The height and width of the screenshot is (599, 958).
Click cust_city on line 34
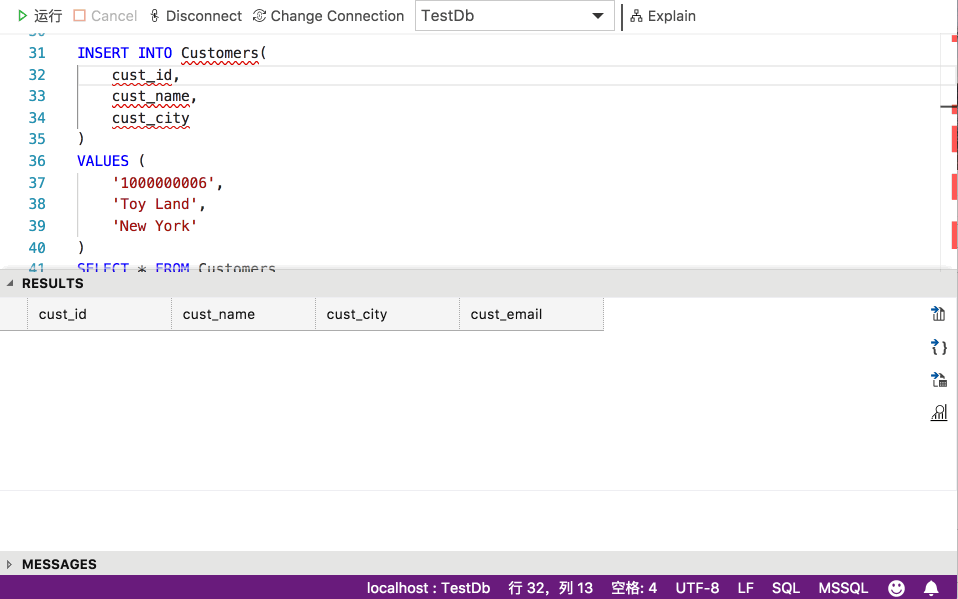[x=151, y=118]
